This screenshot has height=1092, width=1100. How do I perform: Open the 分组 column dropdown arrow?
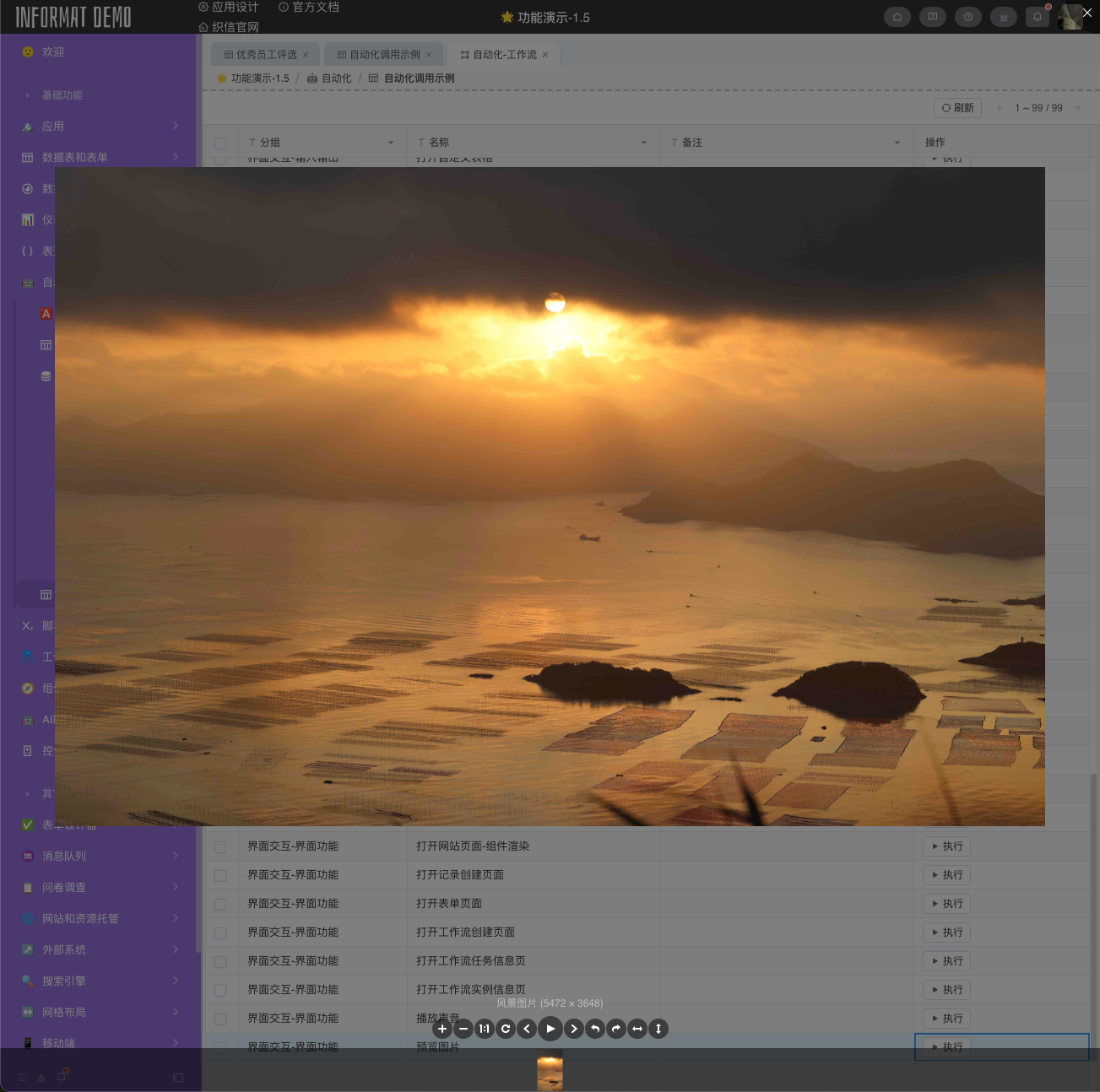(391, 143)
